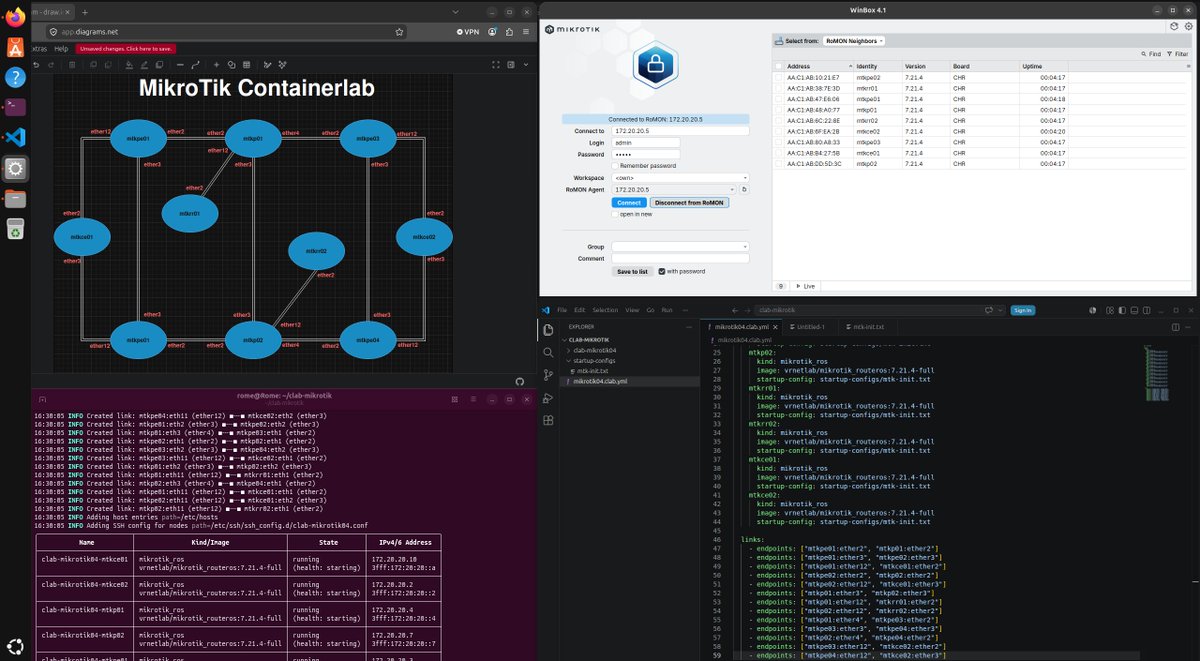Bookmark app.diagrams.net with the star icon
This screenshot has width=1200, height=661.
click(x=400, y=31)
